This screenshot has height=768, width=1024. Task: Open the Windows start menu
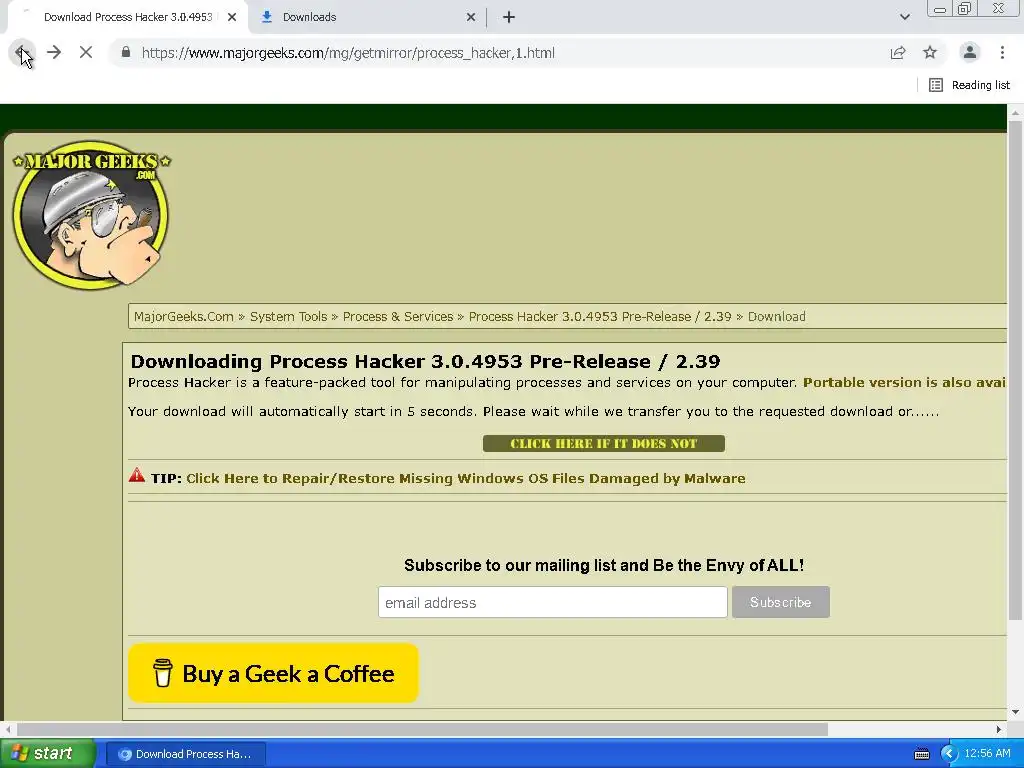click(47, 754)
